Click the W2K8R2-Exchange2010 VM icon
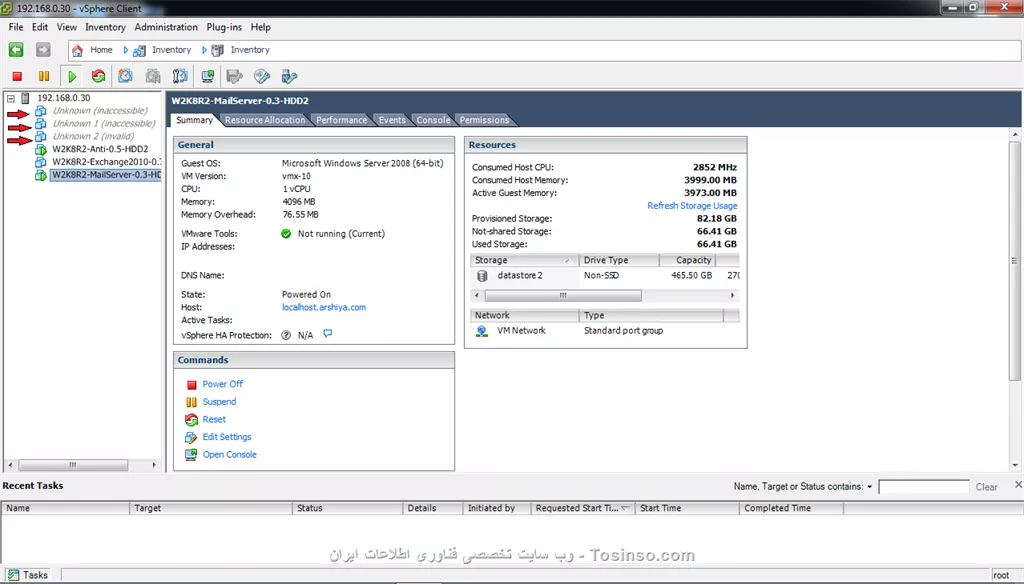 pyautogui.click(x=40, y=161)
